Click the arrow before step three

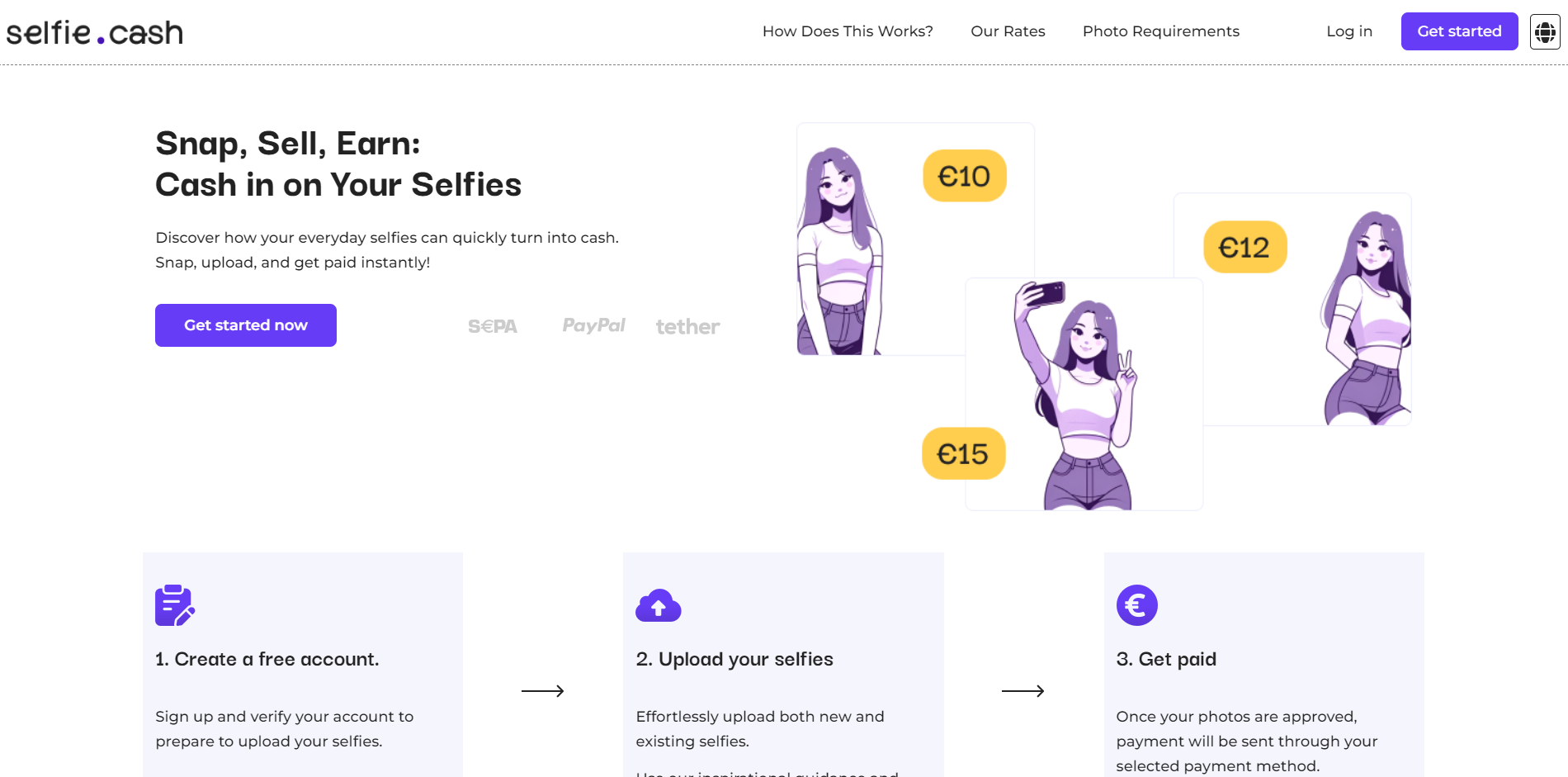pyautogui.click(x=1023, y=691)
